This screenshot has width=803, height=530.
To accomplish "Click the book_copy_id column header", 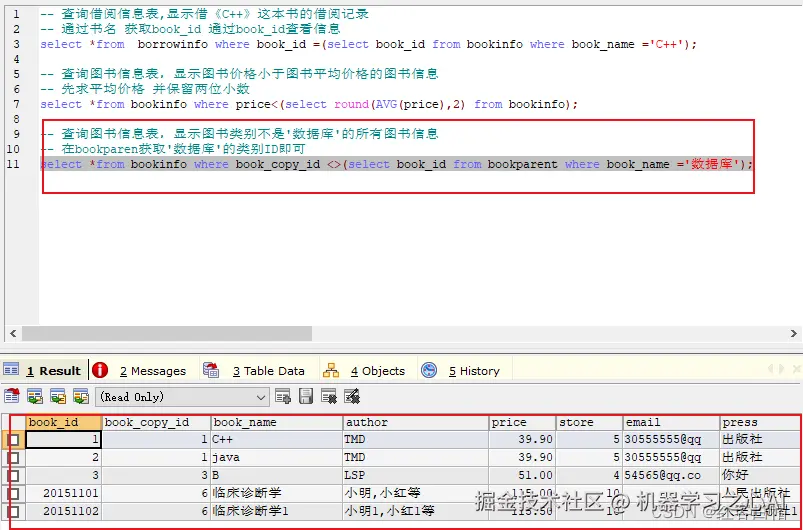I will pos(156,422).
